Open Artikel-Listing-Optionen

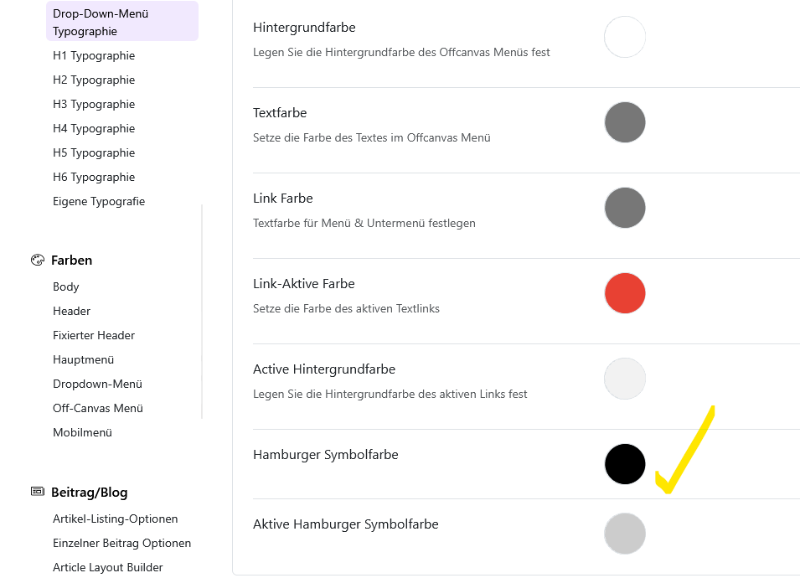point(115,519)
